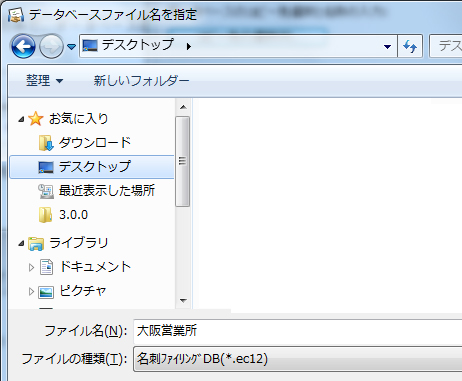The height and width of the screenshot is (381, 462).
Task: Select ライブラリ in navigation pane
Action: click(79, 243)
